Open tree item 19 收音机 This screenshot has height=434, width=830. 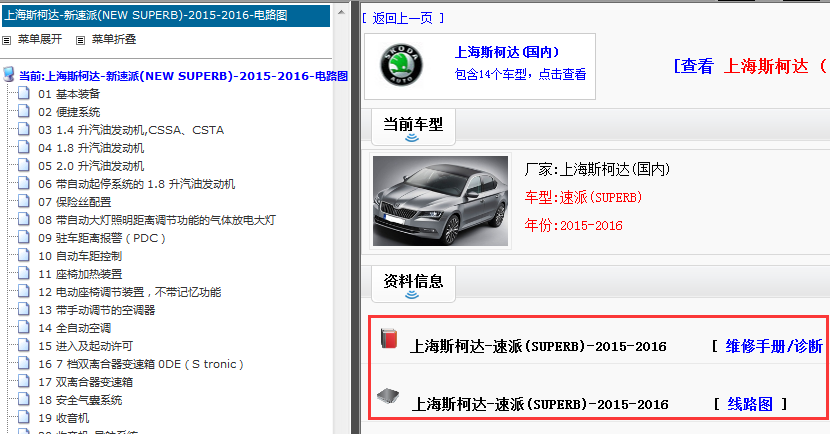[64, 418]
